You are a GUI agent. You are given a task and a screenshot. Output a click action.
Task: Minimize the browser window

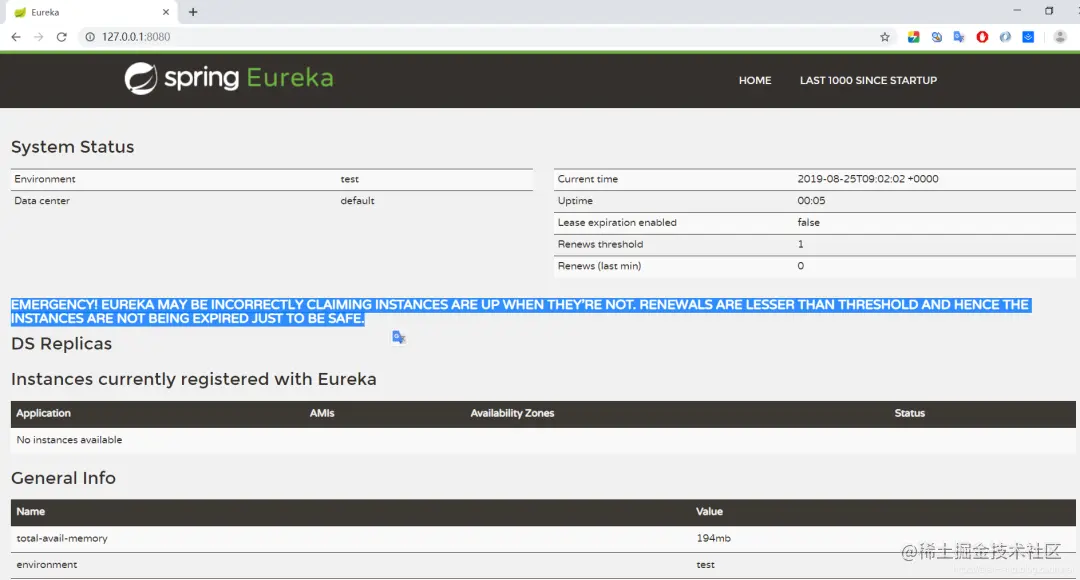[1017, 11]
